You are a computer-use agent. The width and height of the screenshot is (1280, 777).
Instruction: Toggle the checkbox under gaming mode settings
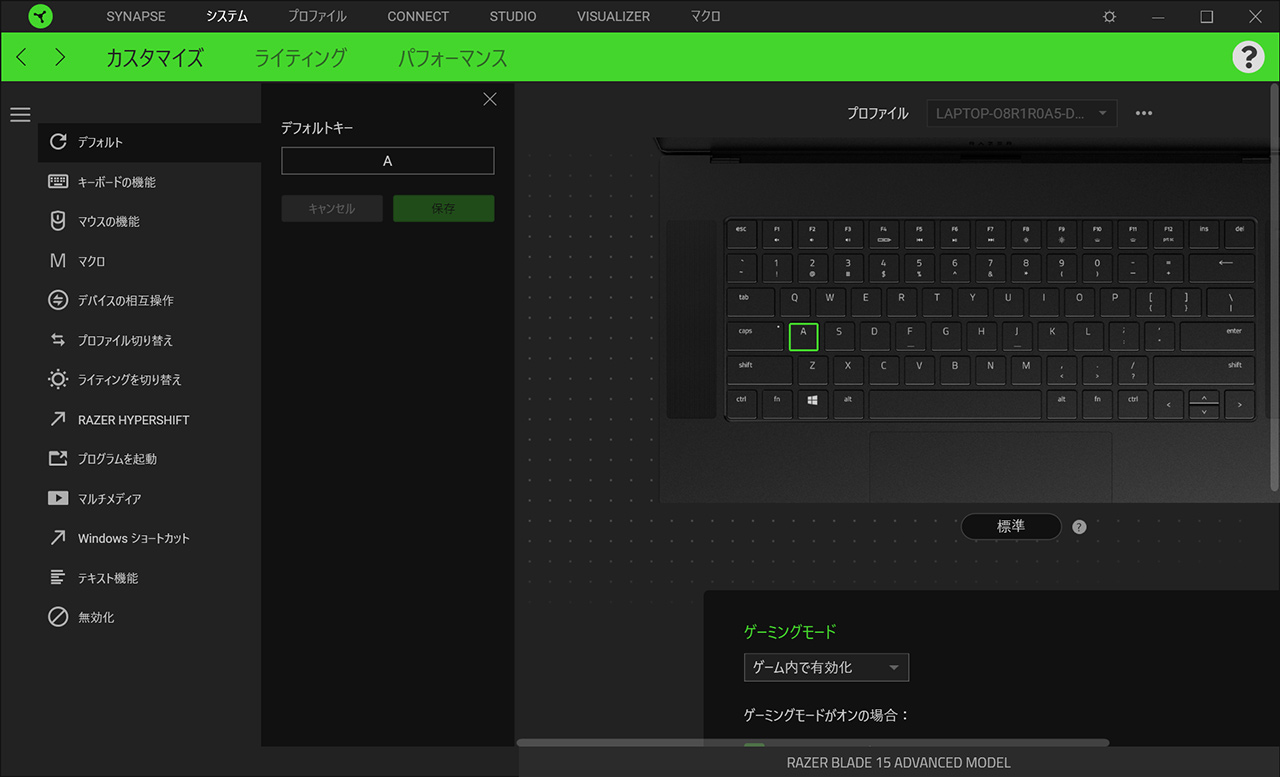(754, 745)
